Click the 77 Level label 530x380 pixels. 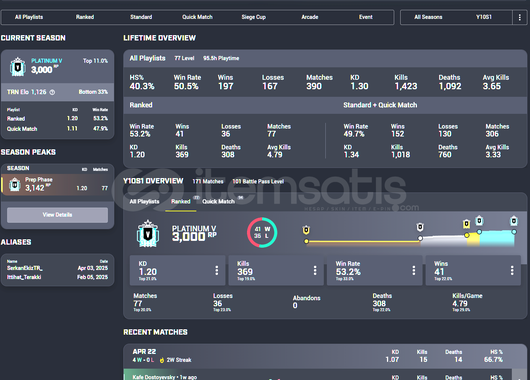[x=184, y=58]
